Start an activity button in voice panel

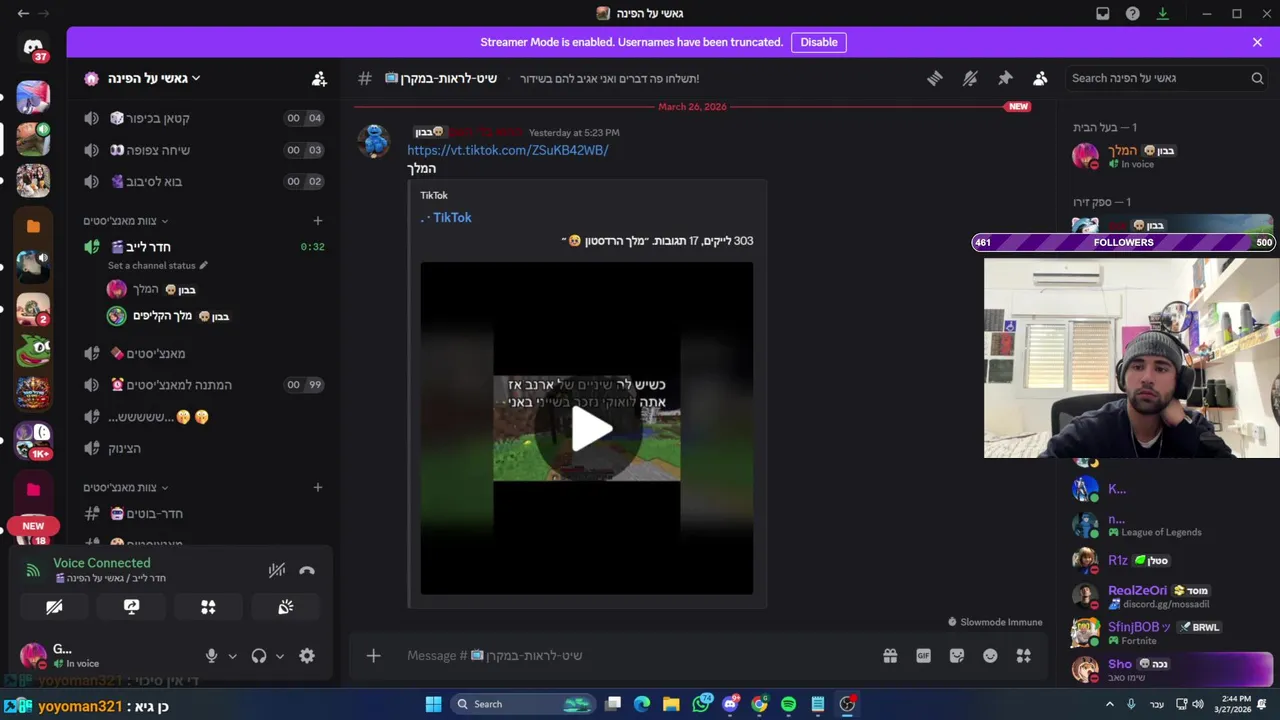click(x=208, y=607)
